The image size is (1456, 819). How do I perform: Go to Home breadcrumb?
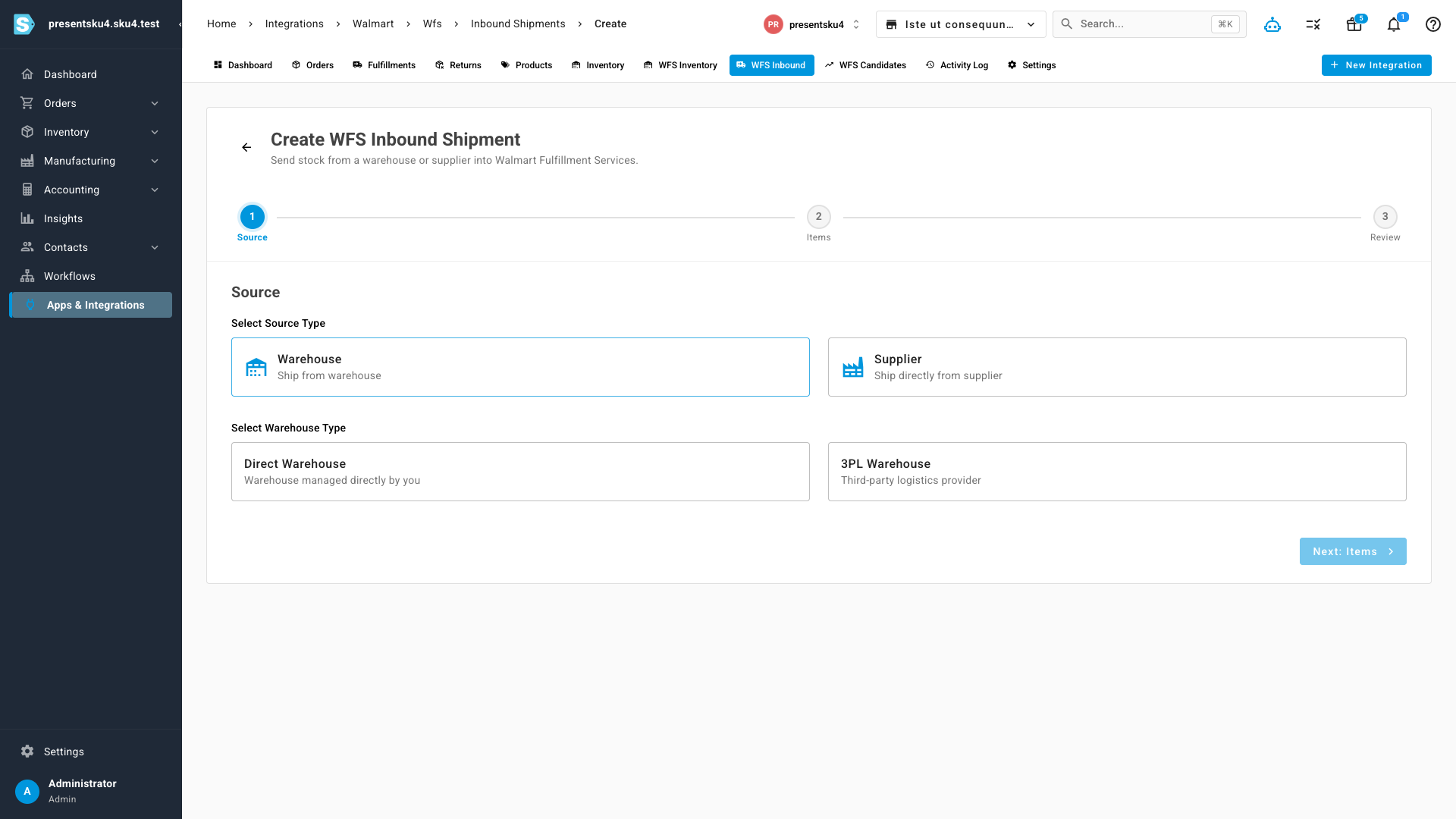(x=221, y=24)
